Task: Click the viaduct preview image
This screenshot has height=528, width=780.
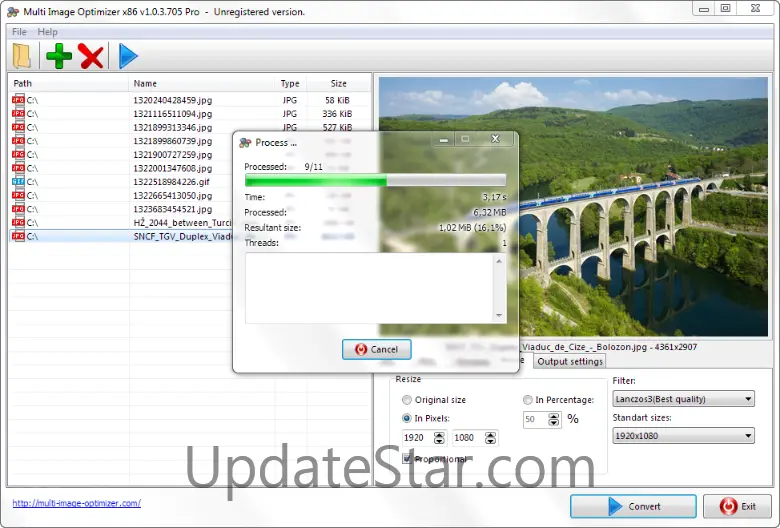Action: click(x=573, y=207)
